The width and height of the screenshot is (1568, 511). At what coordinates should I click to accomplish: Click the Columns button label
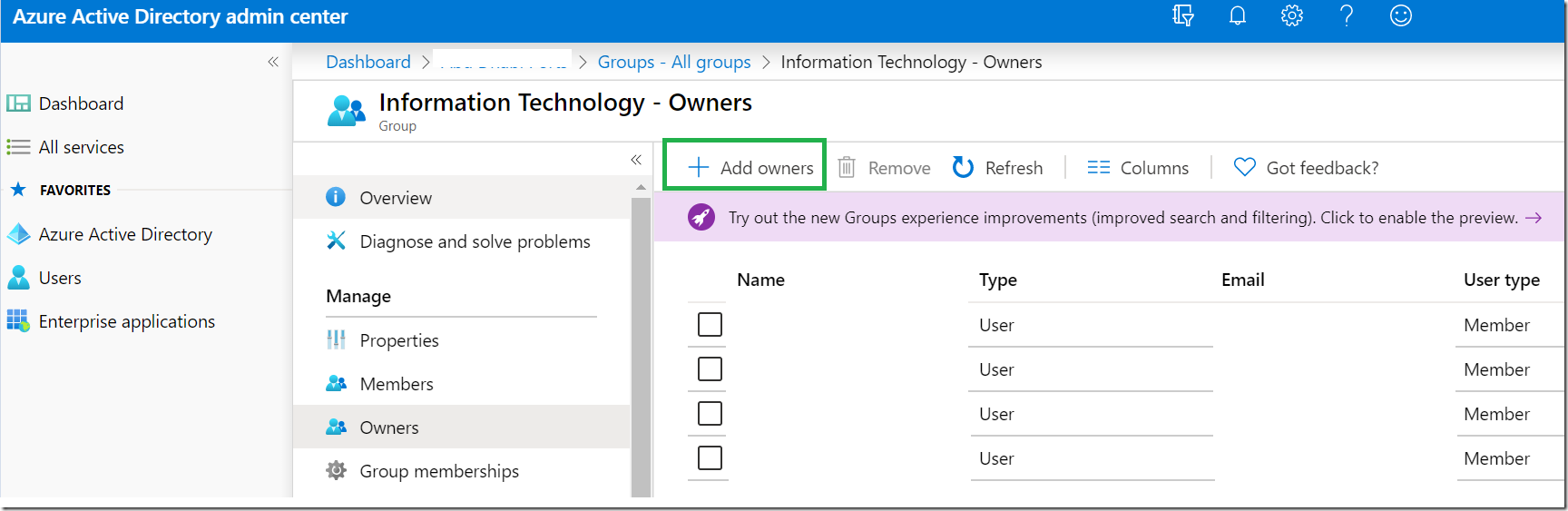pos(1154,168)
